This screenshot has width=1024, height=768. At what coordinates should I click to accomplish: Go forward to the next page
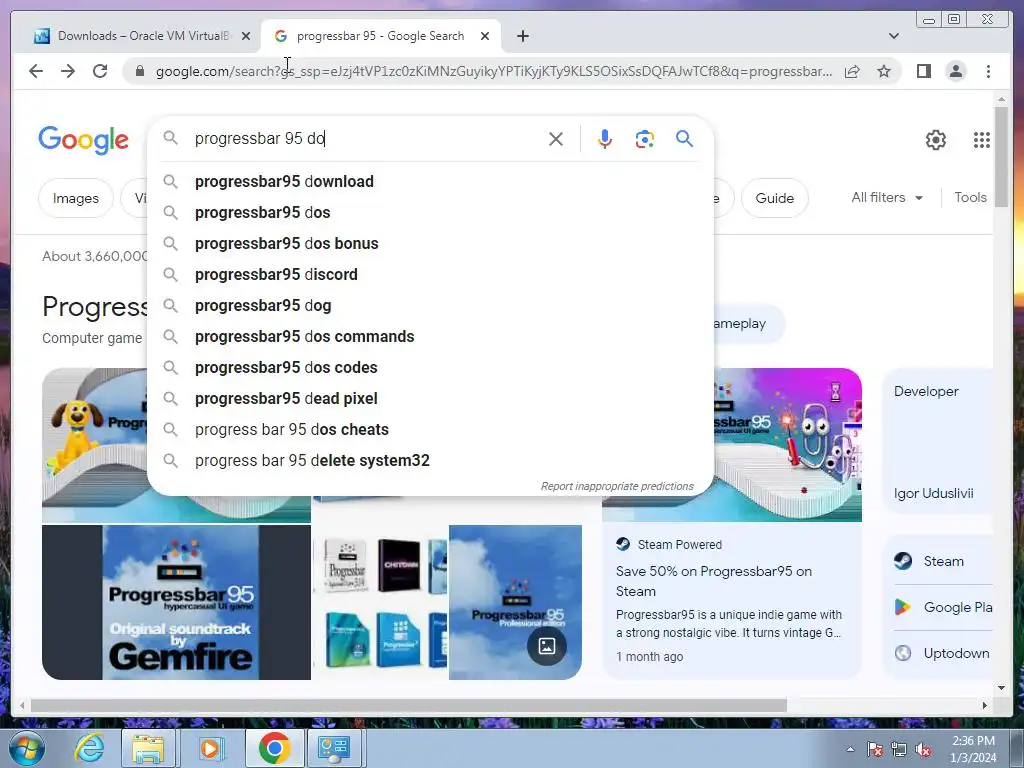tap(68, 71)
